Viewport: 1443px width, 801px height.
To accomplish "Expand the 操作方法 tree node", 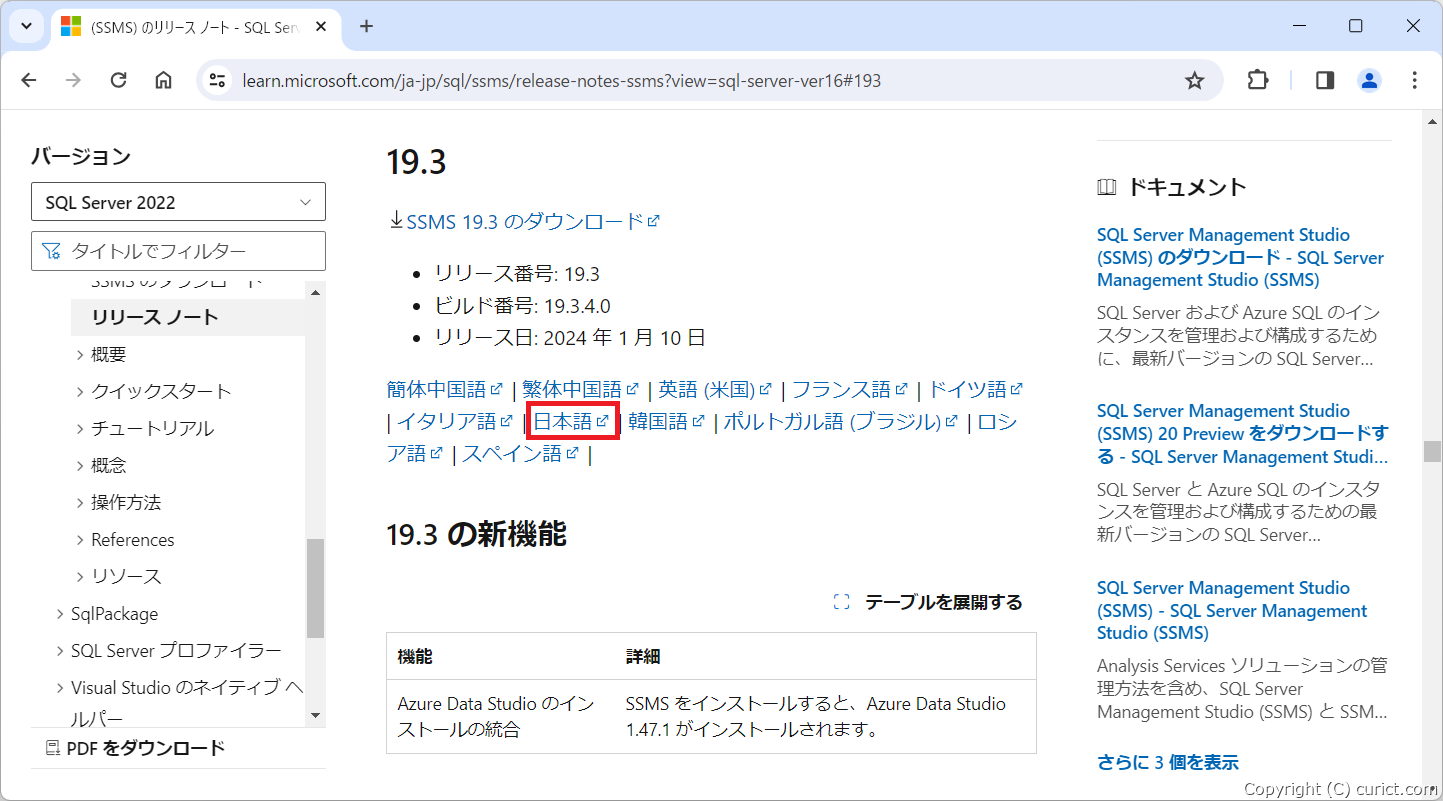I will coord(119,502).
